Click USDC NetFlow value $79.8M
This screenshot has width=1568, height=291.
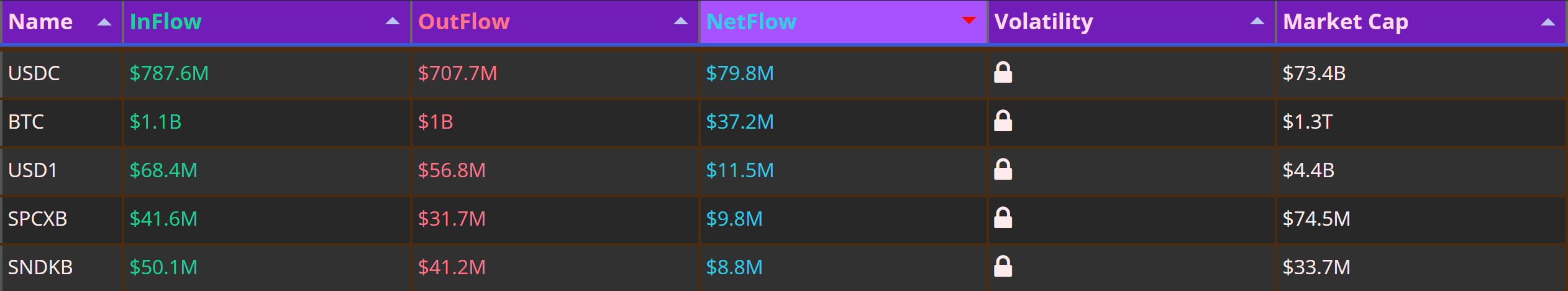[x=740, y=73]
